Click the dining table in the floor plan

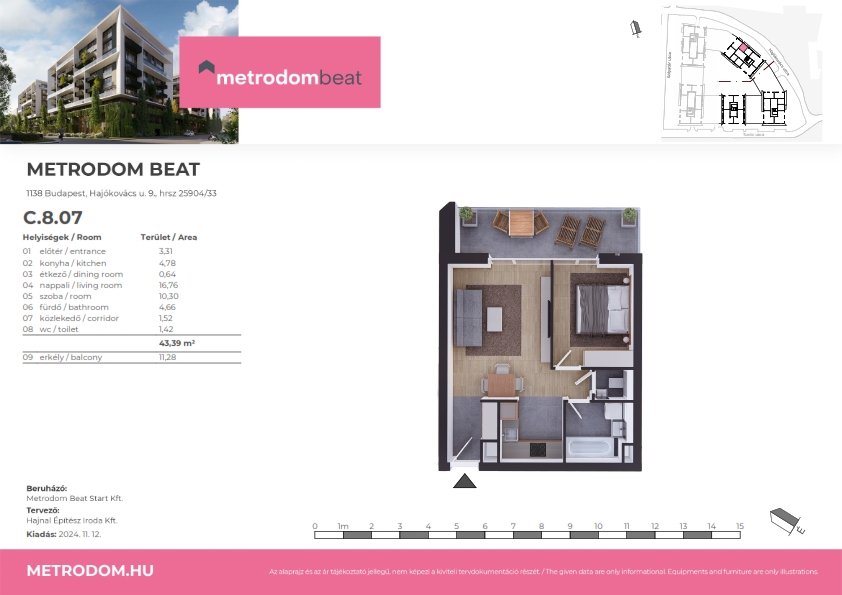(502, 383)
